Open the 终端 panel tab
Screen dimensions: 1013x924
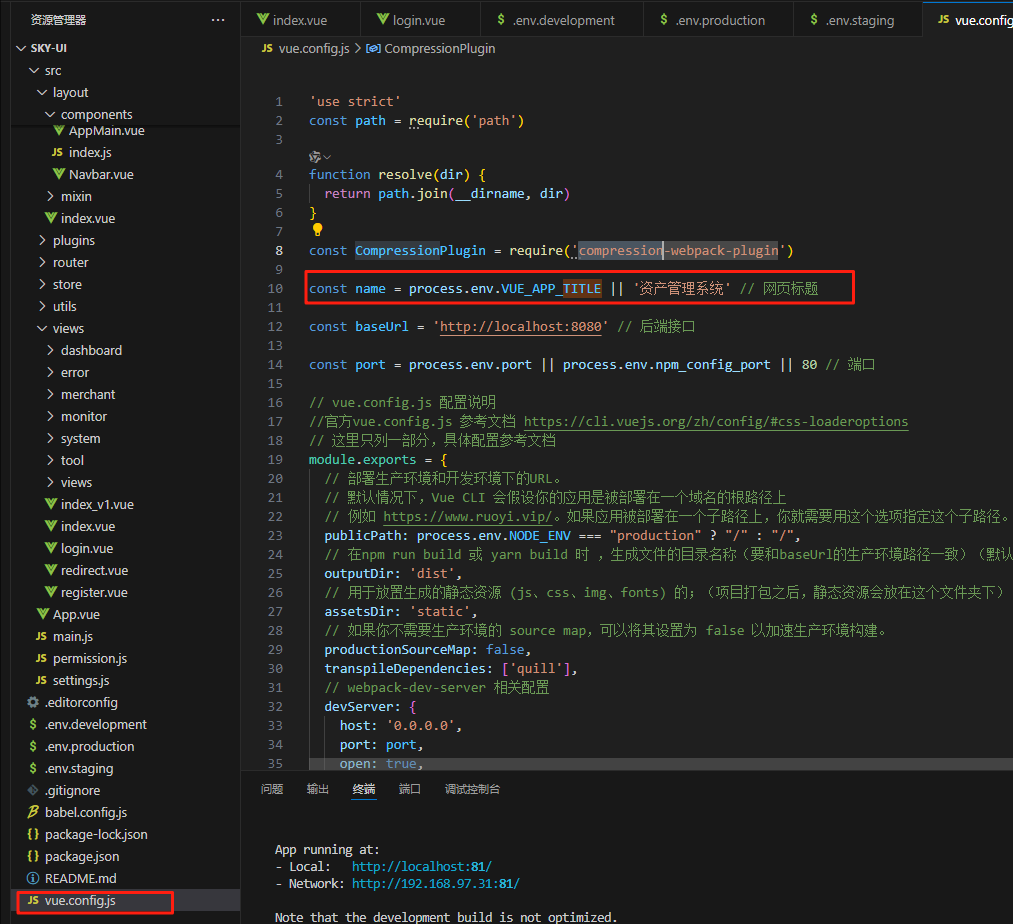[x=364, y=789]
